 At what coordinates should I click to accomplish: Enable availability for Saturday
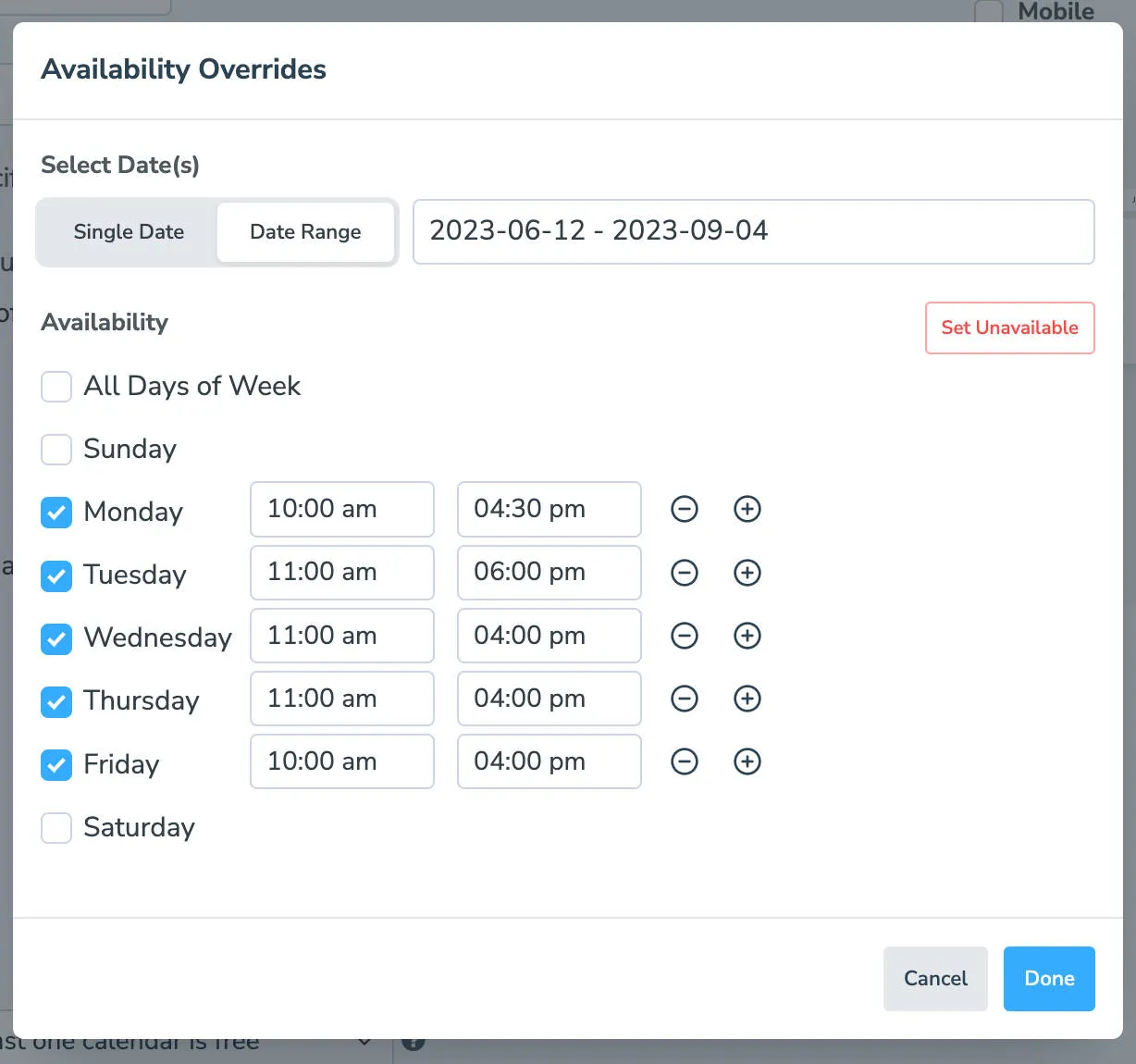coord(56,828)
